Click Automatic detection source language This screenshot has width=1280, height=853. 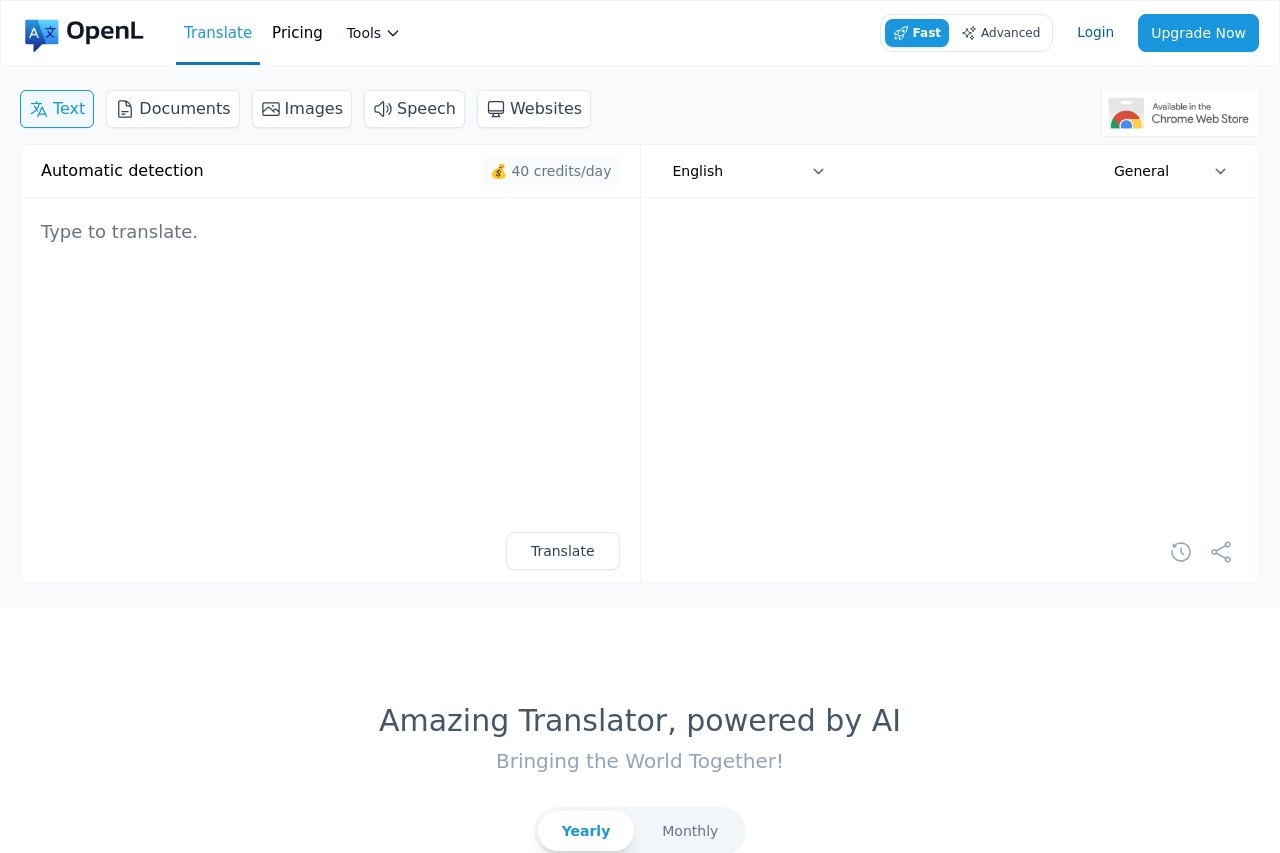coord(122,171)
